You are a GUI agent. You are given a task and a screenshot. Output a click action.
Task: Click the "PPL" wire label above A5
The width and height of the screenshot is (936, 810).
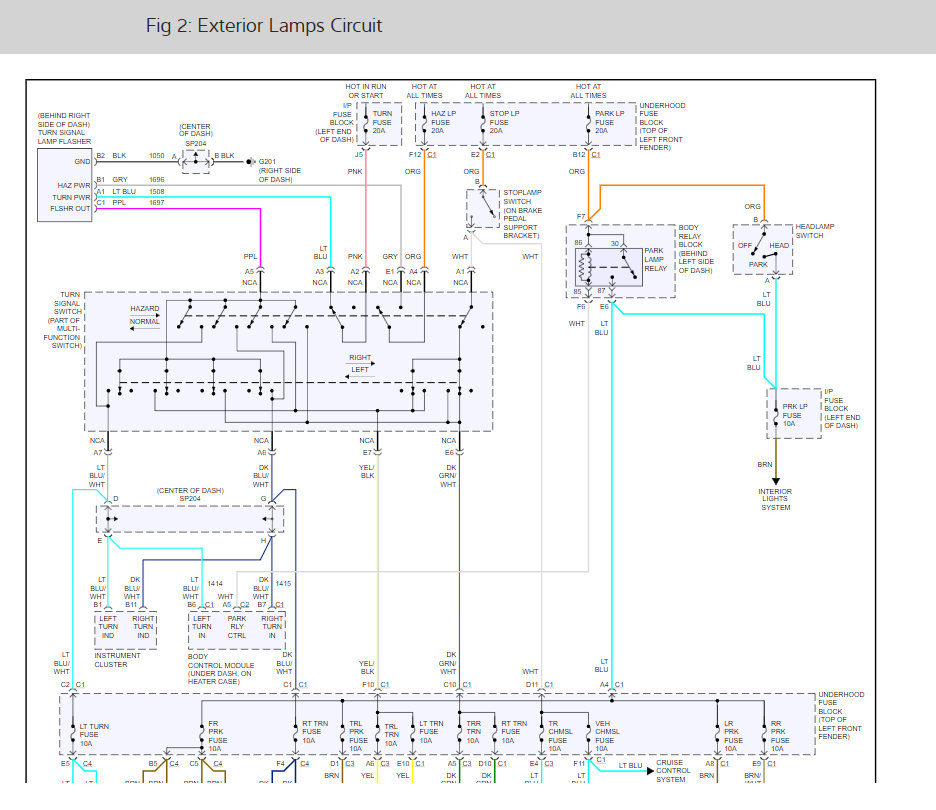pos(250,257)
